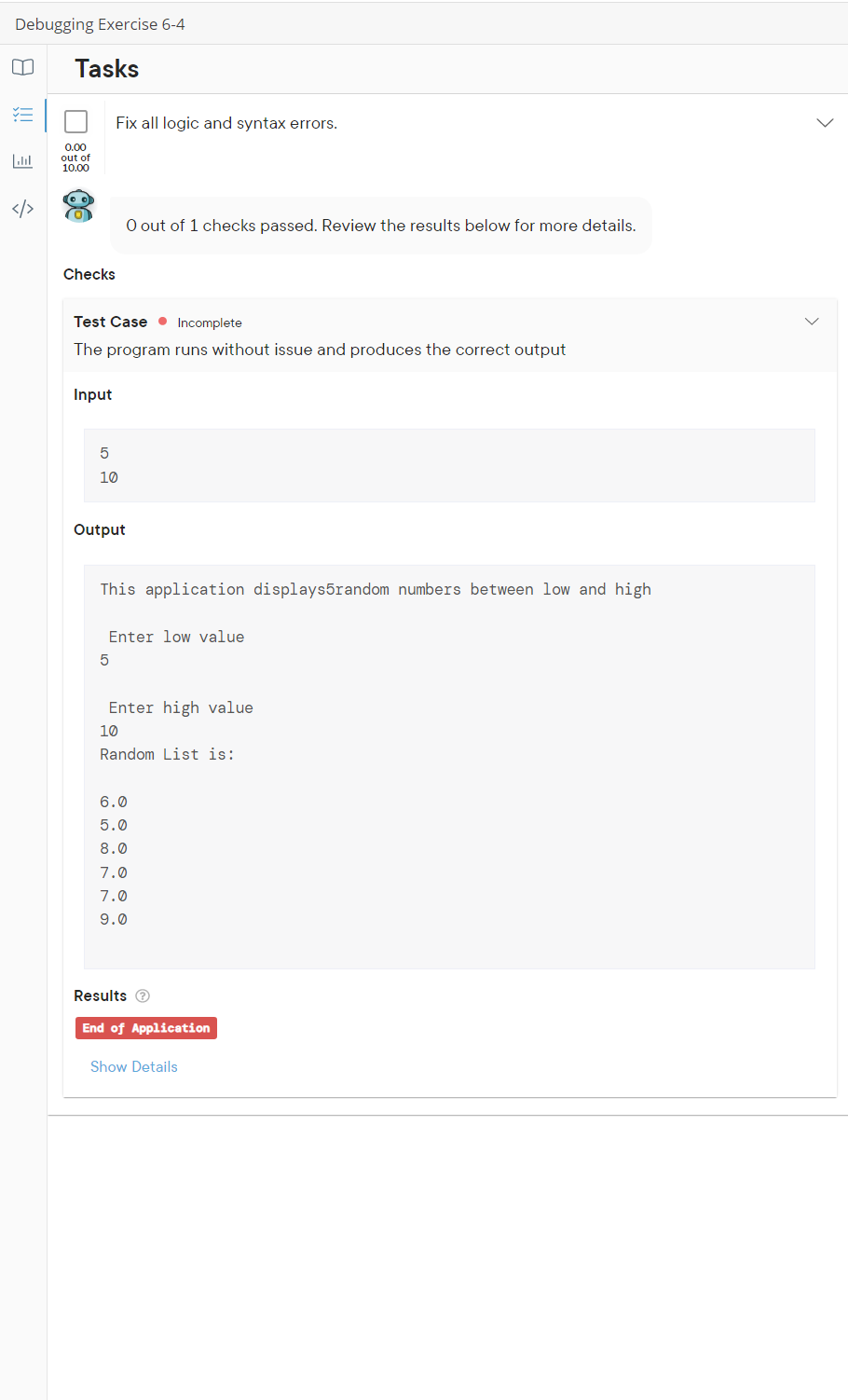Show Details for the test results

pyautogui.click(x=133, y=1066)
